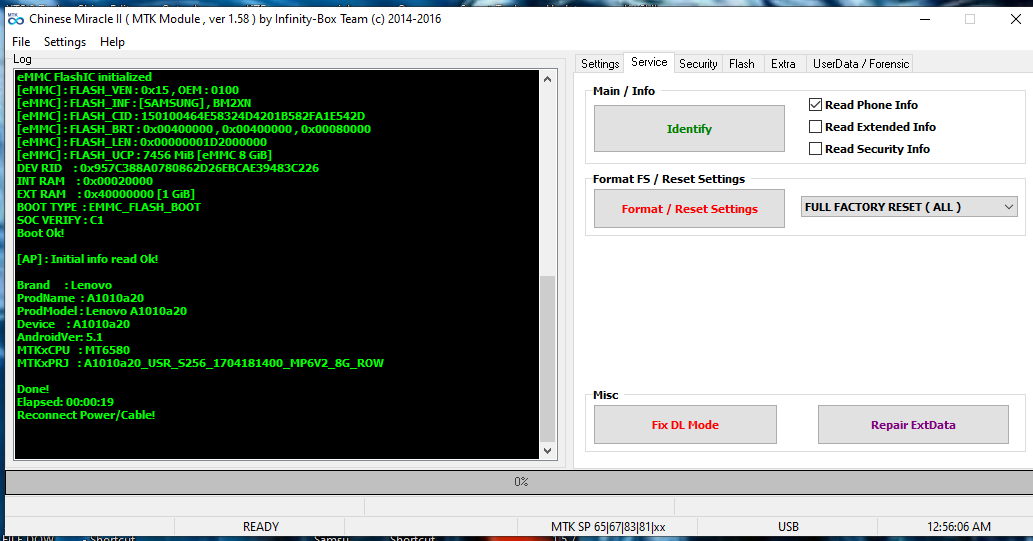
Task: Open the Settings menu
Action: 65,42
